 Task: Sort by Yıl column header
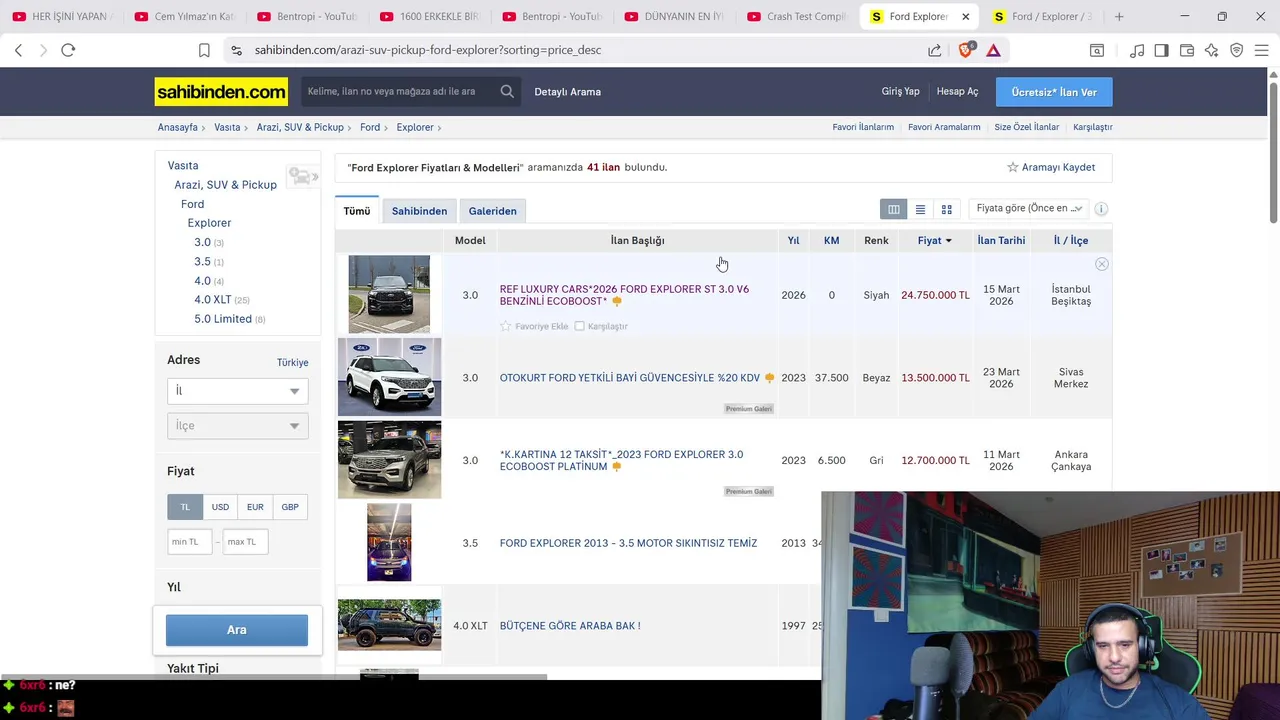point(793,241)
